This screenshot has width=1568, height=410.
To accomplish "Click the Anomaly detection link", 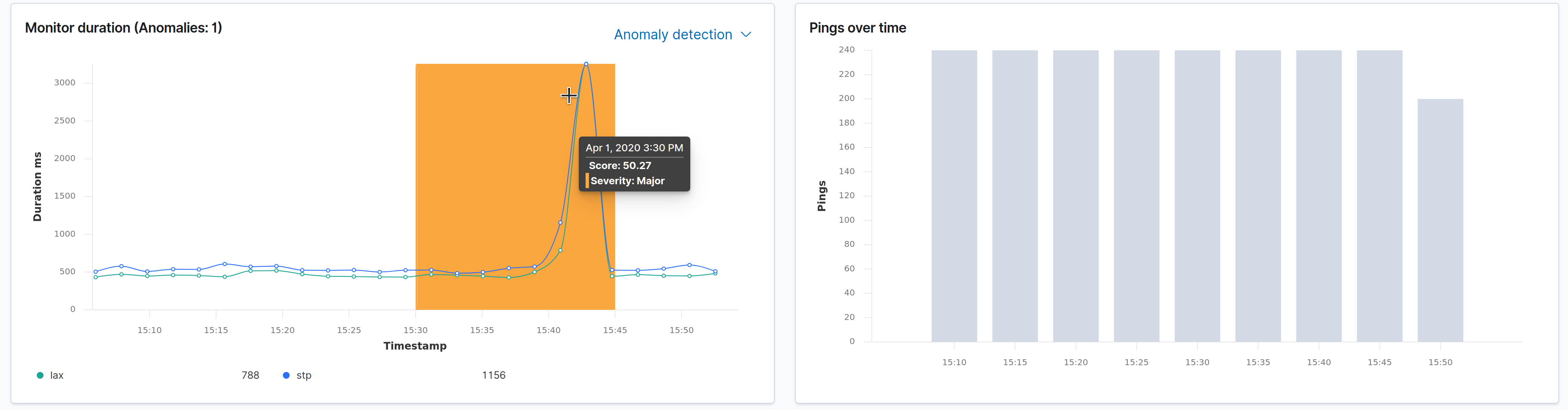I will point(673,34).
